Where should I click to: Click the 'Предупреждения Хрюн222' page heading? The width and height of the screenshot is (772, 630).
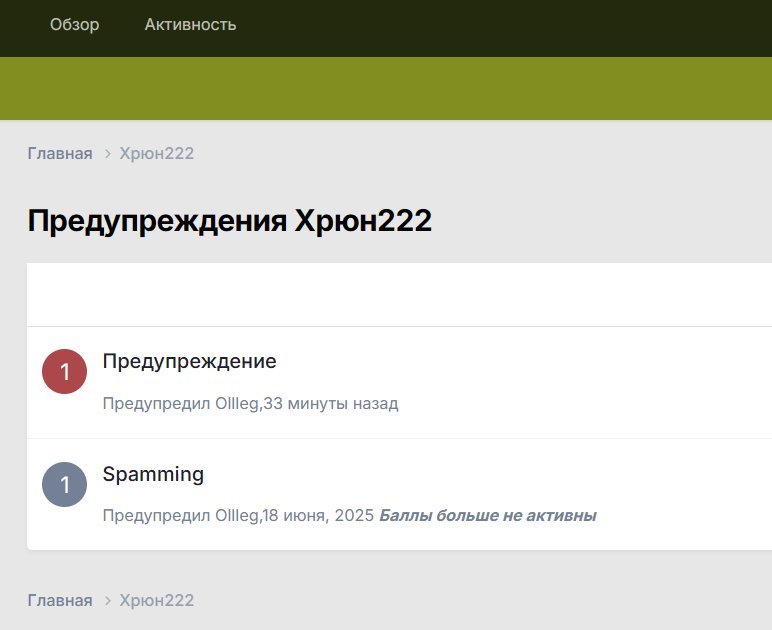coord(229,221)
